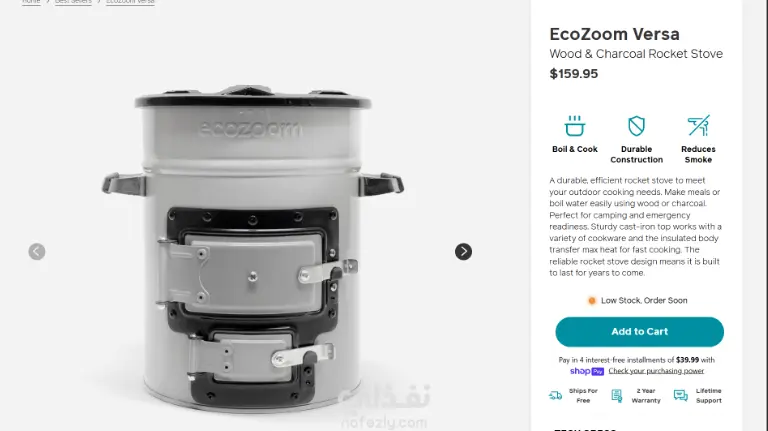Click the Ships For Free truck icon
Image resolution: width=768 pixels, height=431 pixels.
point(556,396)
